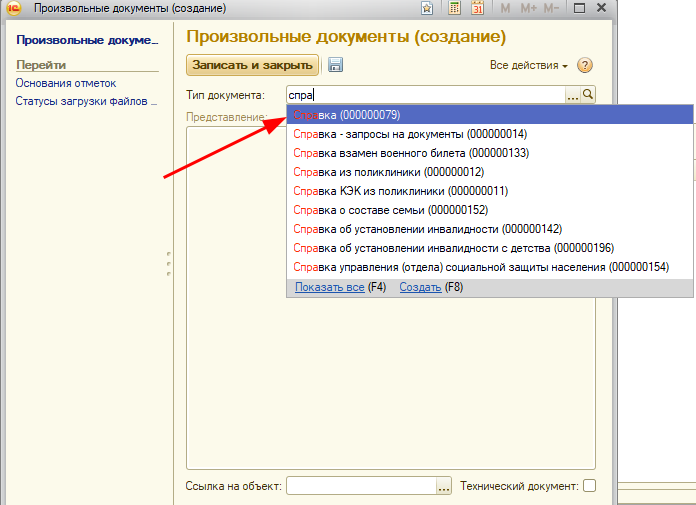Click the Показать все link
696x505 pixels.
pos(329,287)
